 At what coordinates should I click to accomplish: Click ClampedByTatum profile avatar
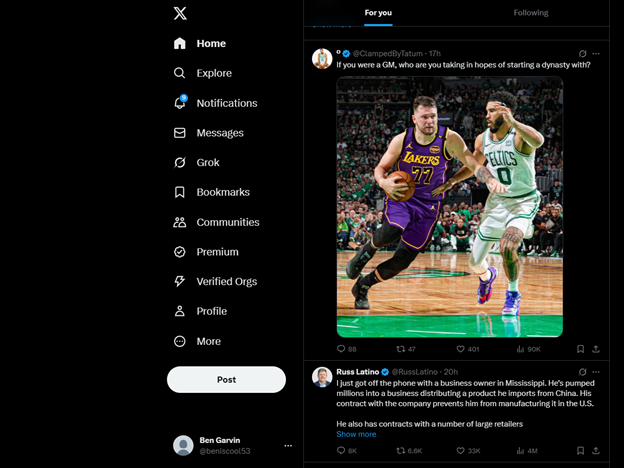pyautogui.click(x=322, y=58)
